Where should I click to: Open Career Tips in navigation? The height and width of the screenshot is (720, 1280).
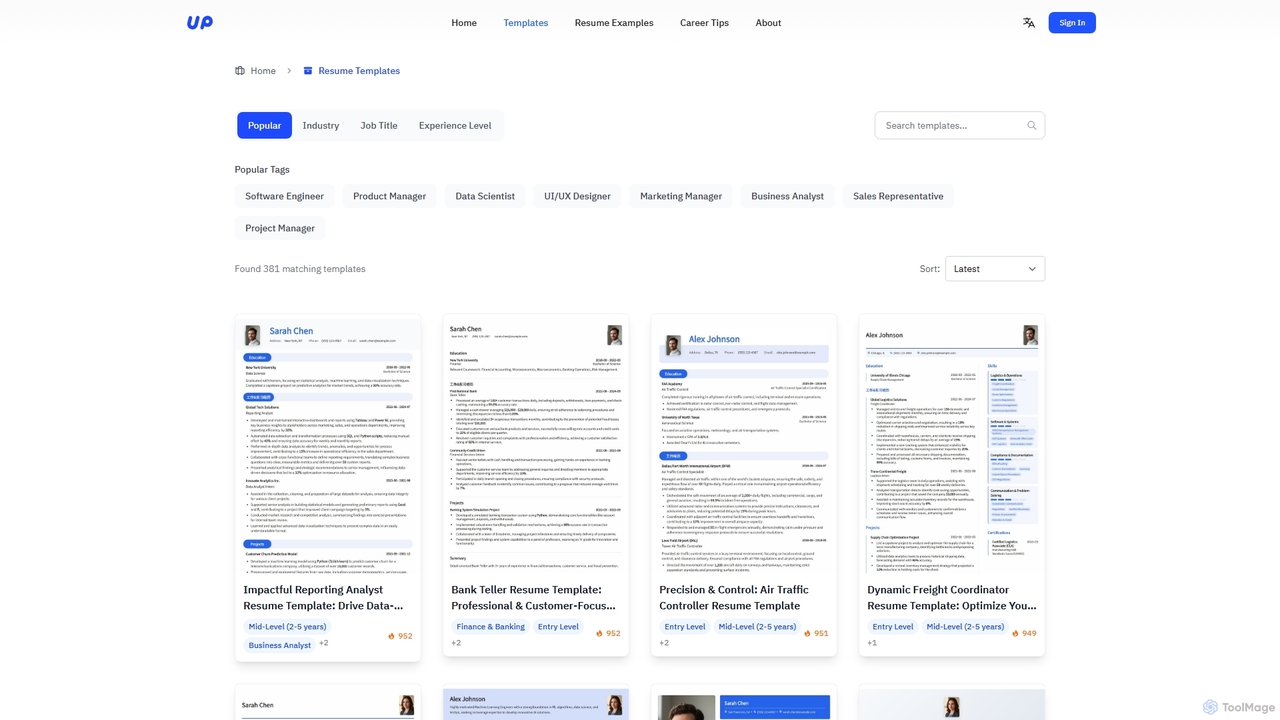pyautogui.click(x=704, y=22)
